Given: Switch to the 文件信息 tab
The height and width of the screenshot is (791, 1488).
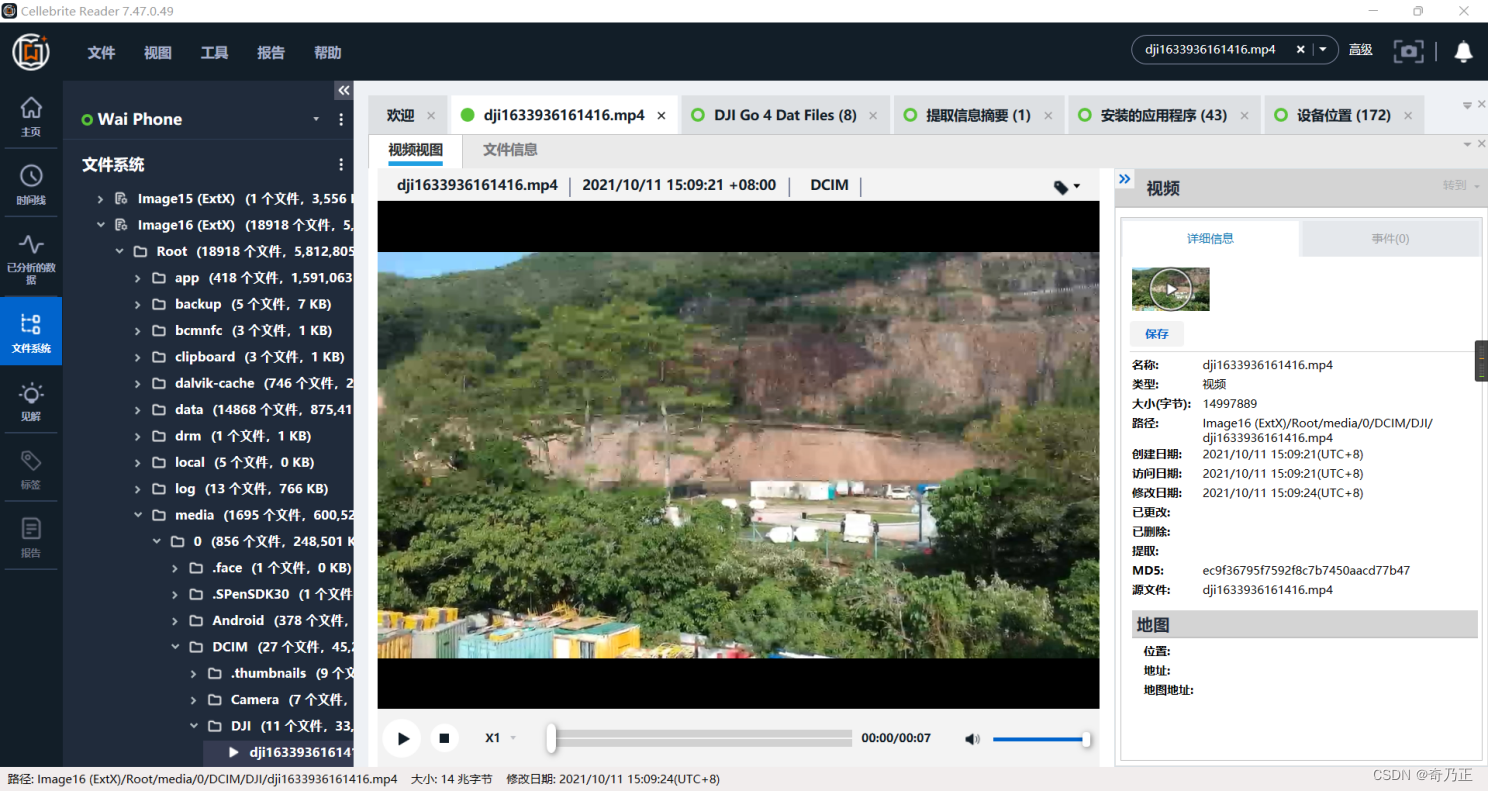Looking at the screenshot, I should [510, 150].
